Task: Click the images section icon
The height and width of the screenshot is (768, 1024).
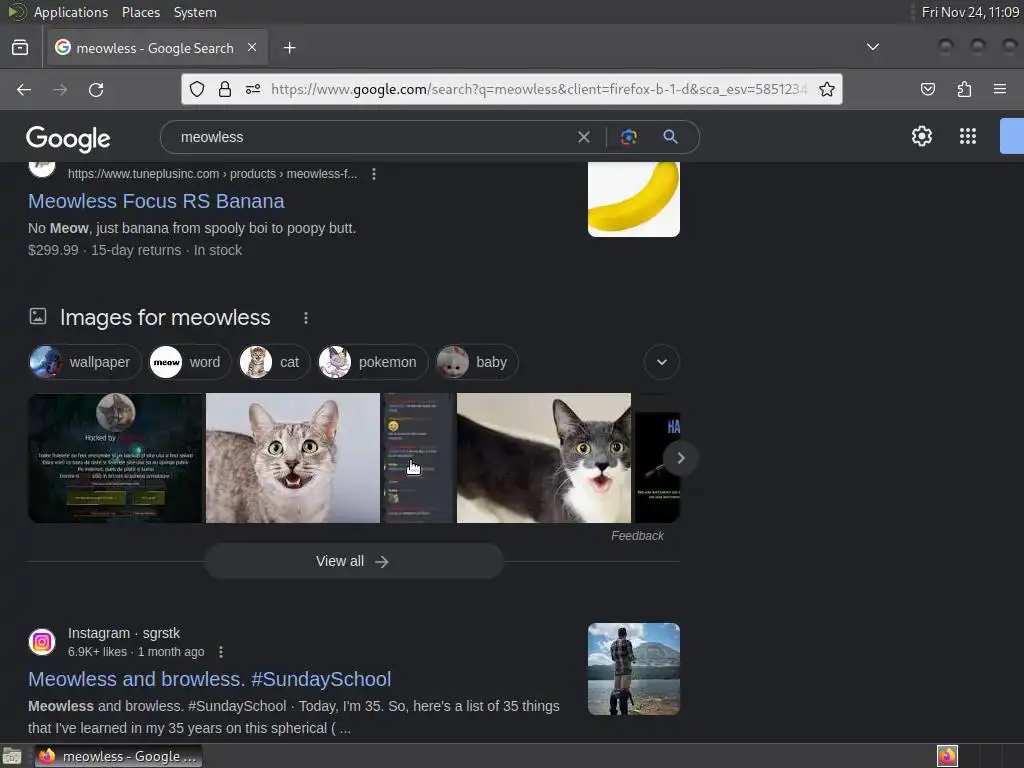Action: click(38, 317)
